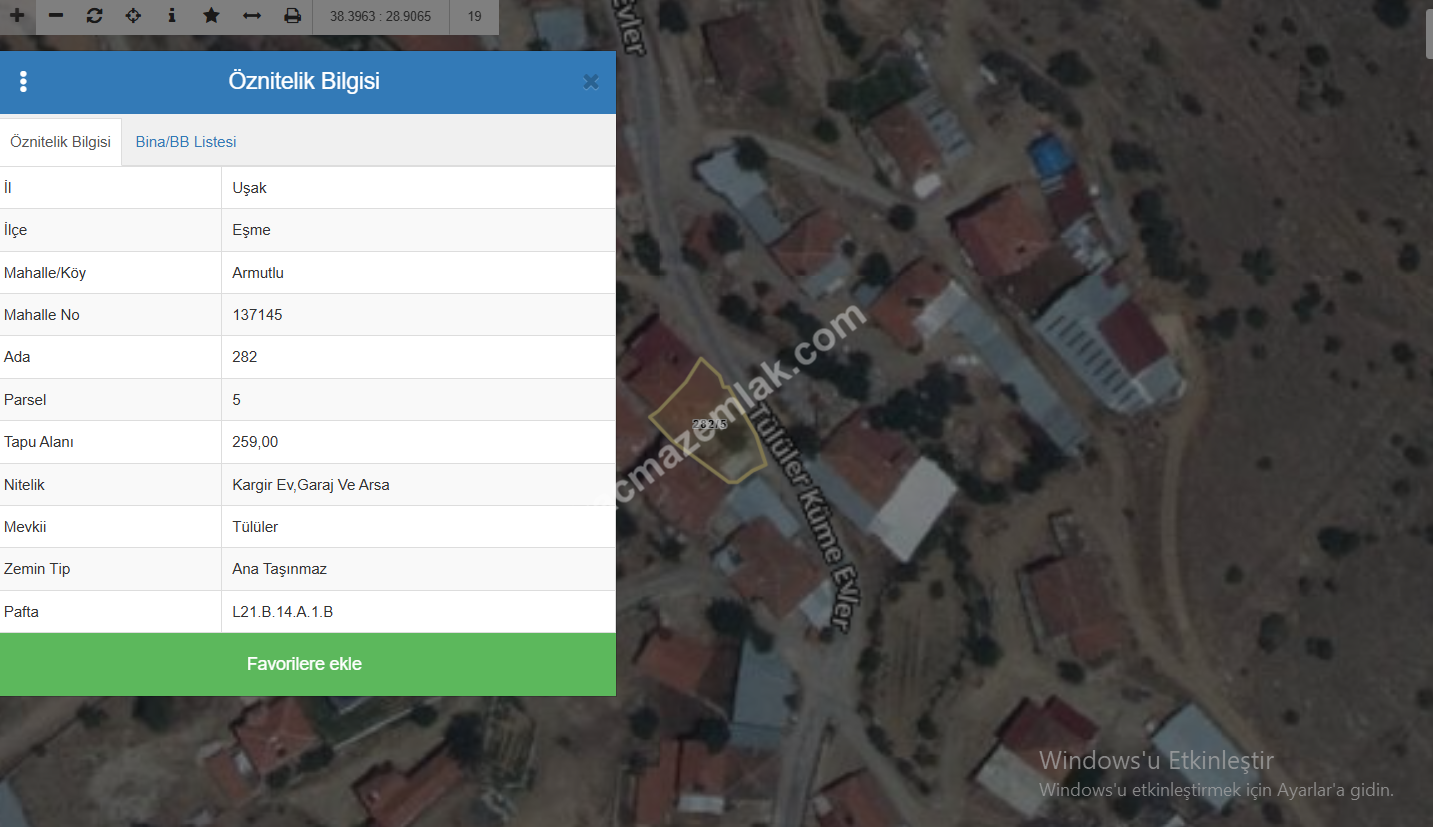Select the horizontal measure arrow tool
This screenshot has width=1433, height=827.
pyautogui.click(x=252, y=16)
